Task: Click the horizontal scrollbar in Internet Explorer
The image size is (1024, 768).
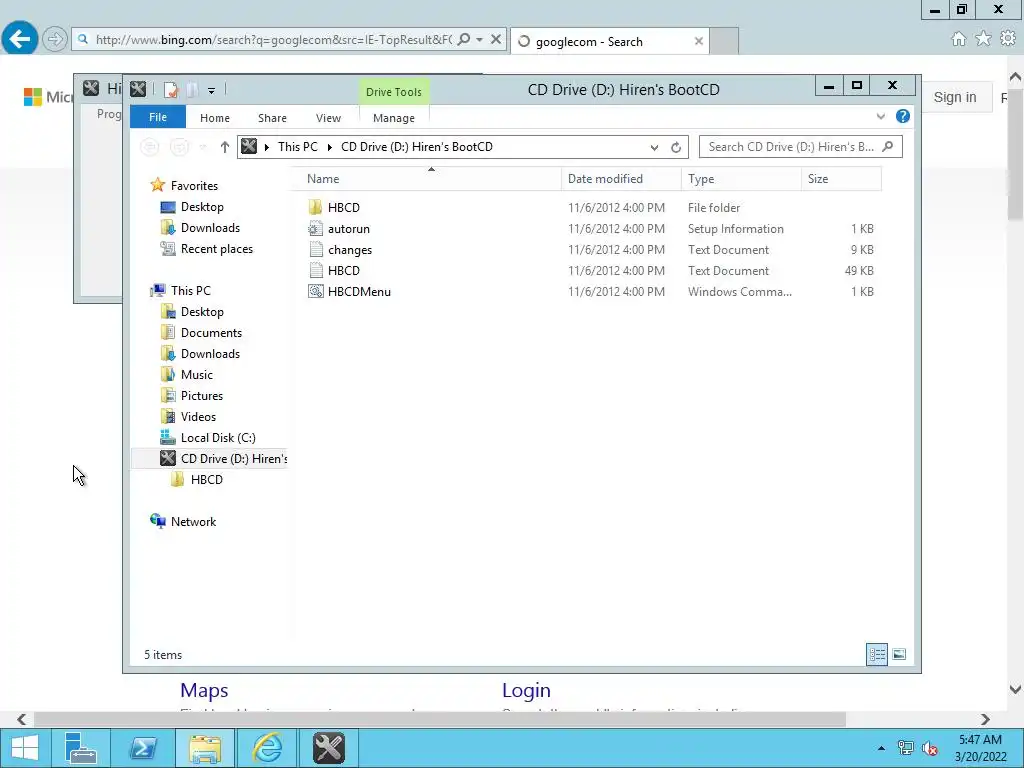Action: pos(440,719)
